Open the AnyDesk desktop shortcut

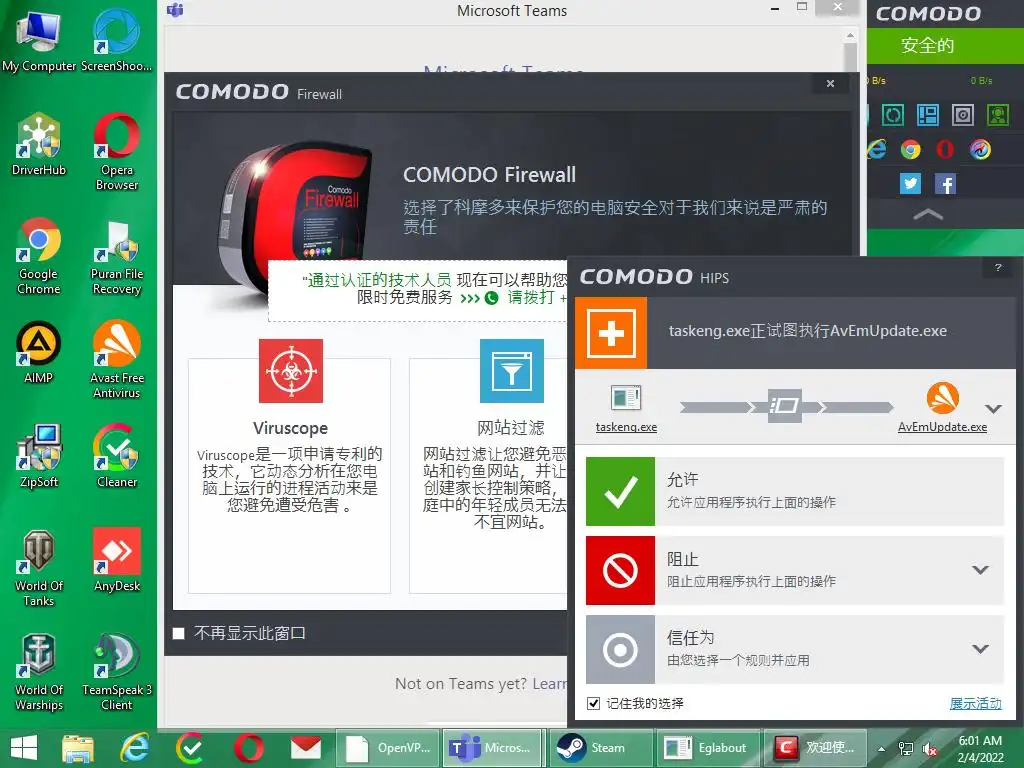[x=116, y=560]
